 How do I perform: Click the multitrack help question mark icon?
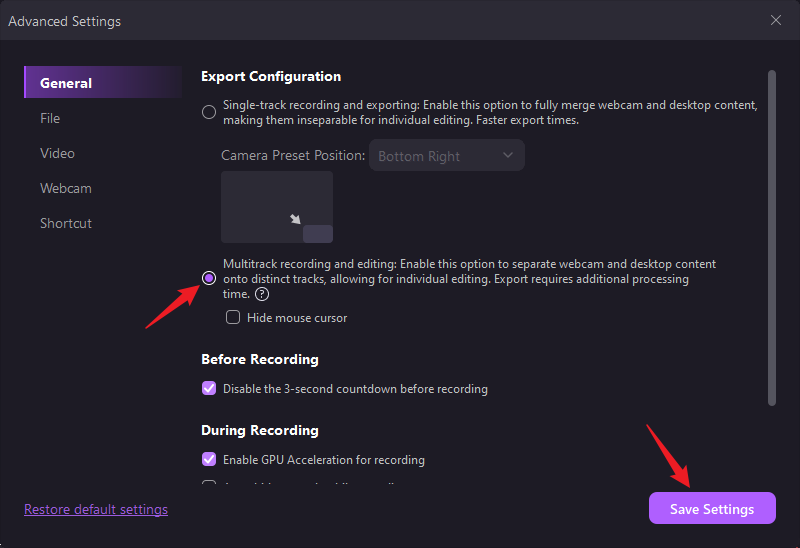262,294
